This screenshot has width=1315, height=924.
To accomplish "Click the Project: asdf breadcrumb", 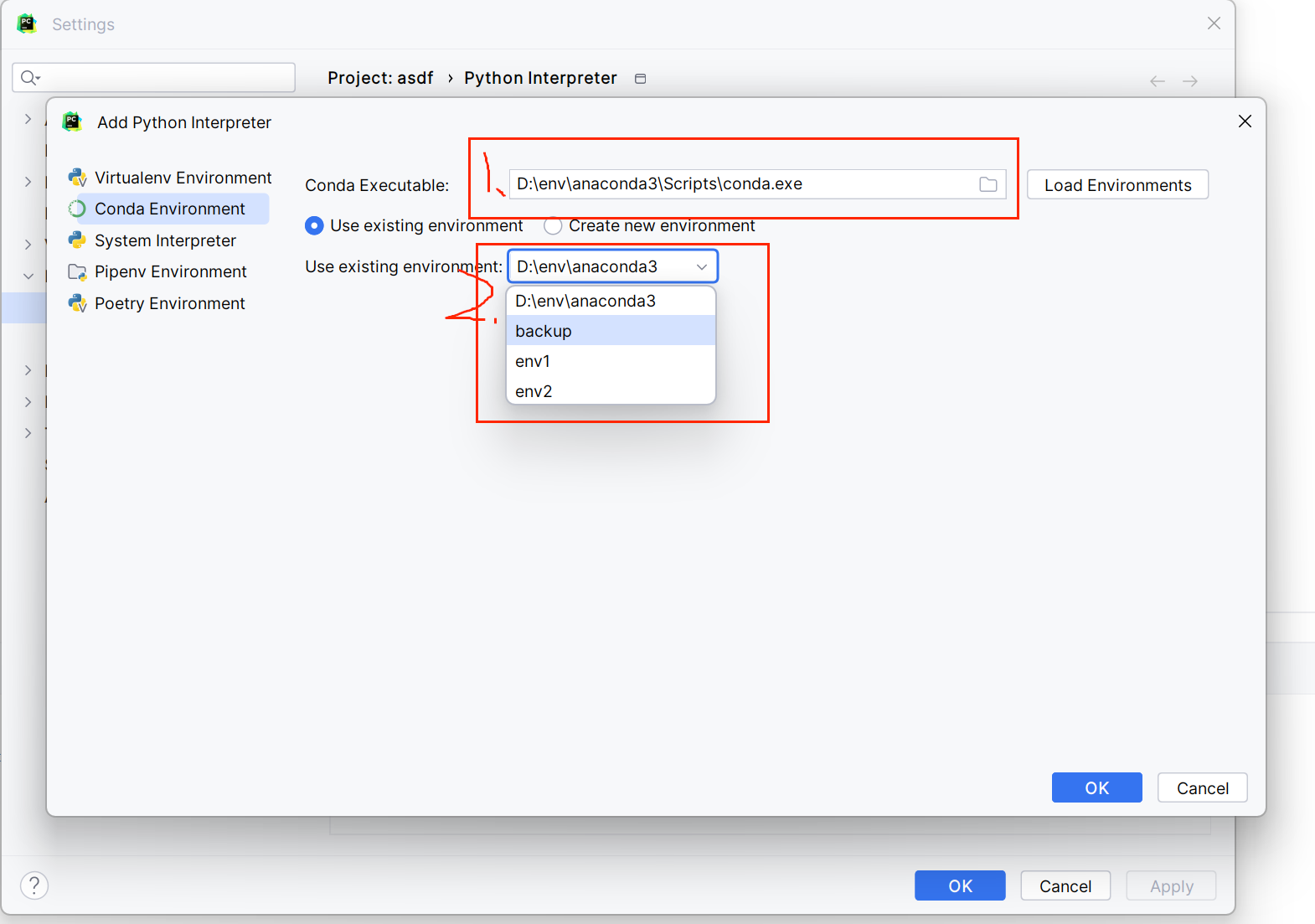I will click(380, 78).
